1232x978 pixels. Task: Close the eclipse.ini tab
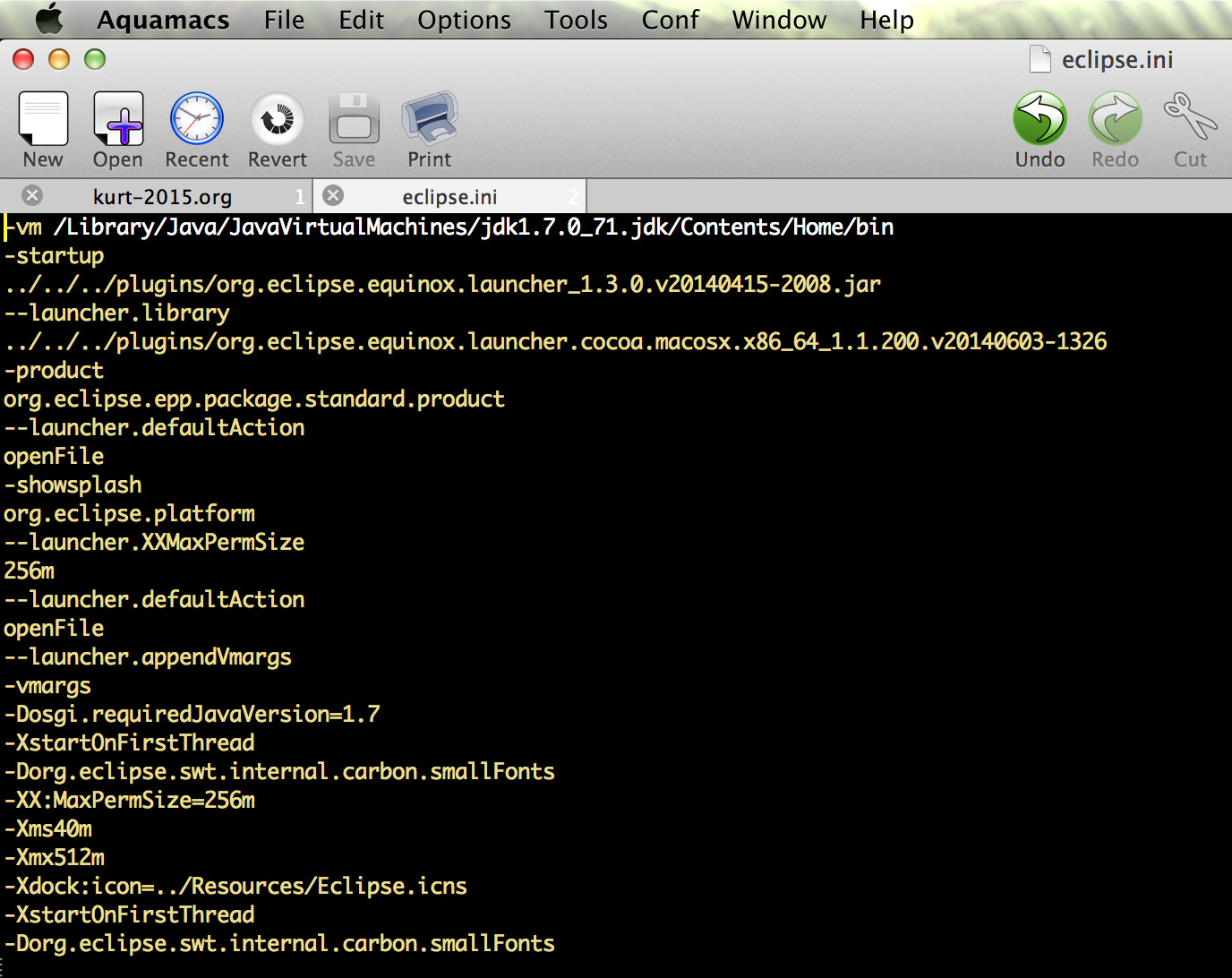(x=333, y=195)
